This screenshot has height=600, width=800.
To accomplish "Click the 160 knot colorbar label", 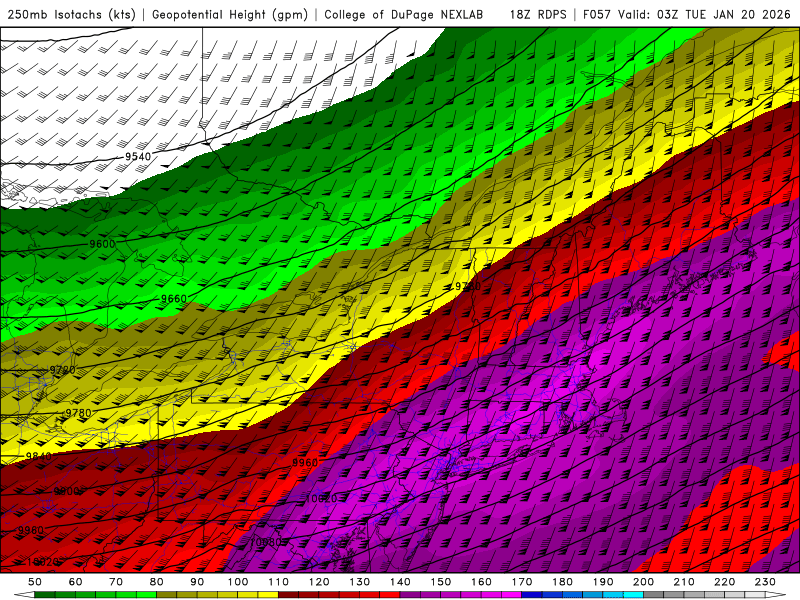I will [481, 582].
